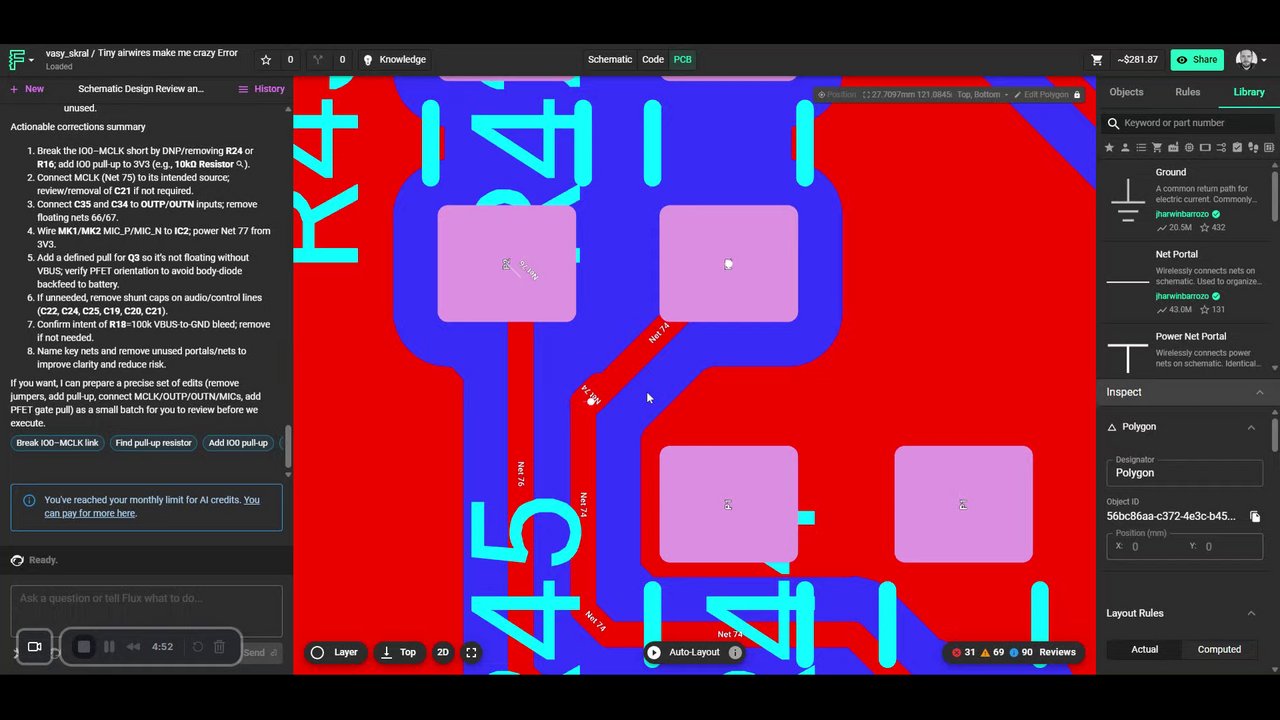Select the Actual layout rules tab
Screen dimensions: 1280x720
click(1144, 650)
